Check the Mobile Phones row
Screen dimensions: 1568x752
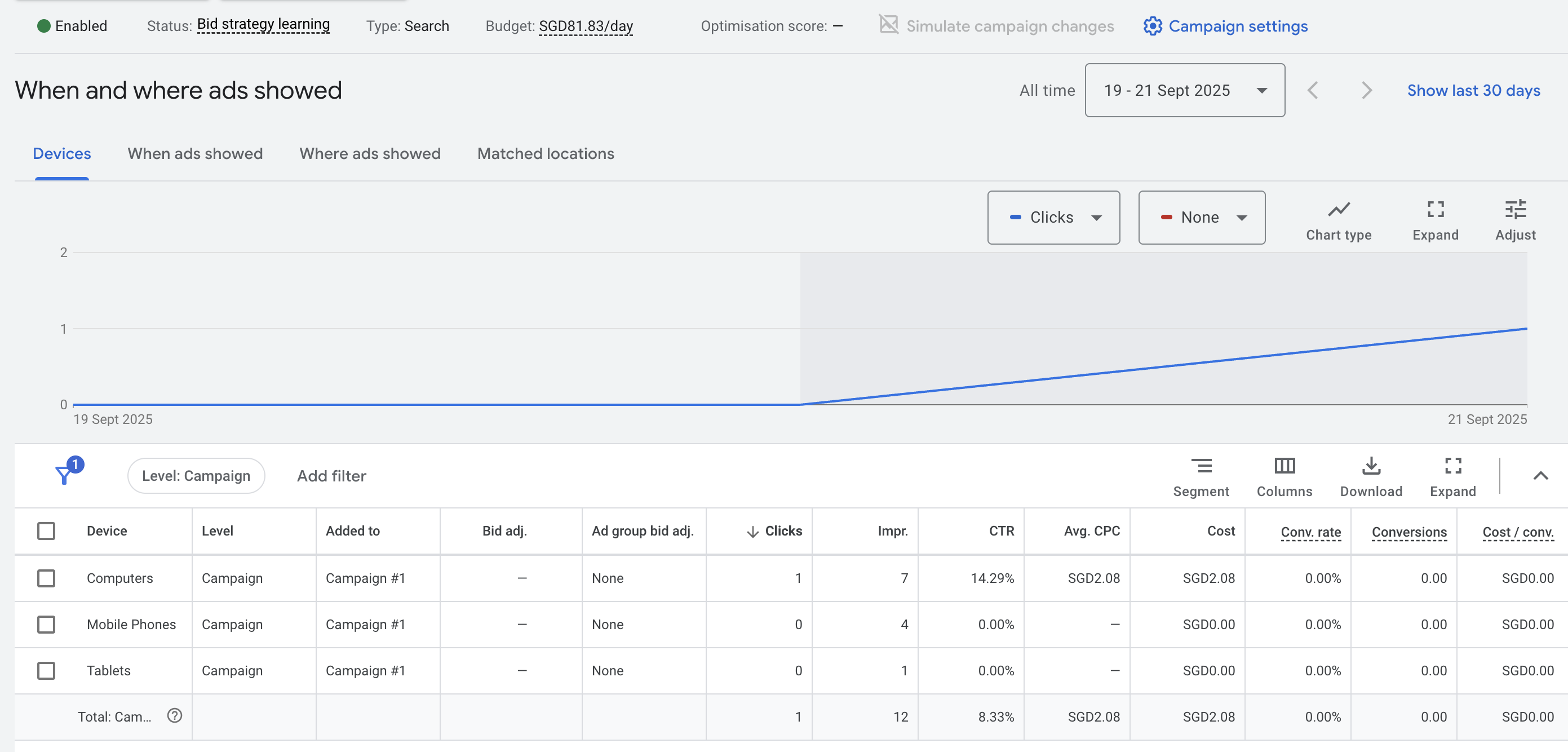coord(46,624)
